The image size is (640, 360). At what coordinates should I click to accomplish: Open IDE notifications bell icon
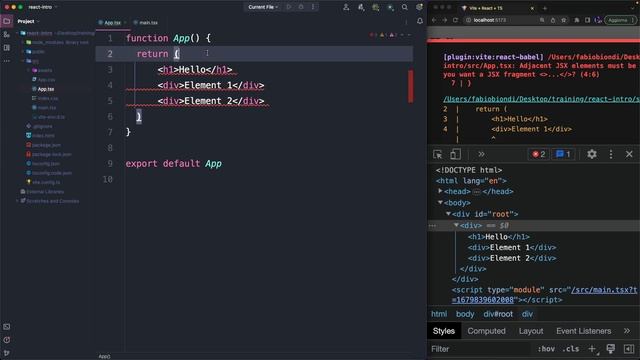click(420, 21)
